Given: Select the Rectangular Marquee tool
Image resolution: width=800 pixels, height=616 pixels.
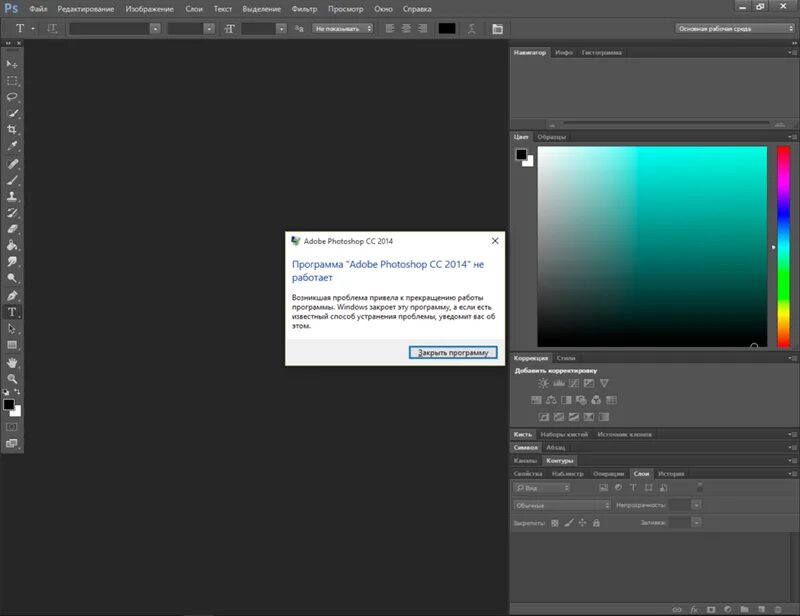Looking at the screenshot, I should pyautogui.click(x=12, y=81).
